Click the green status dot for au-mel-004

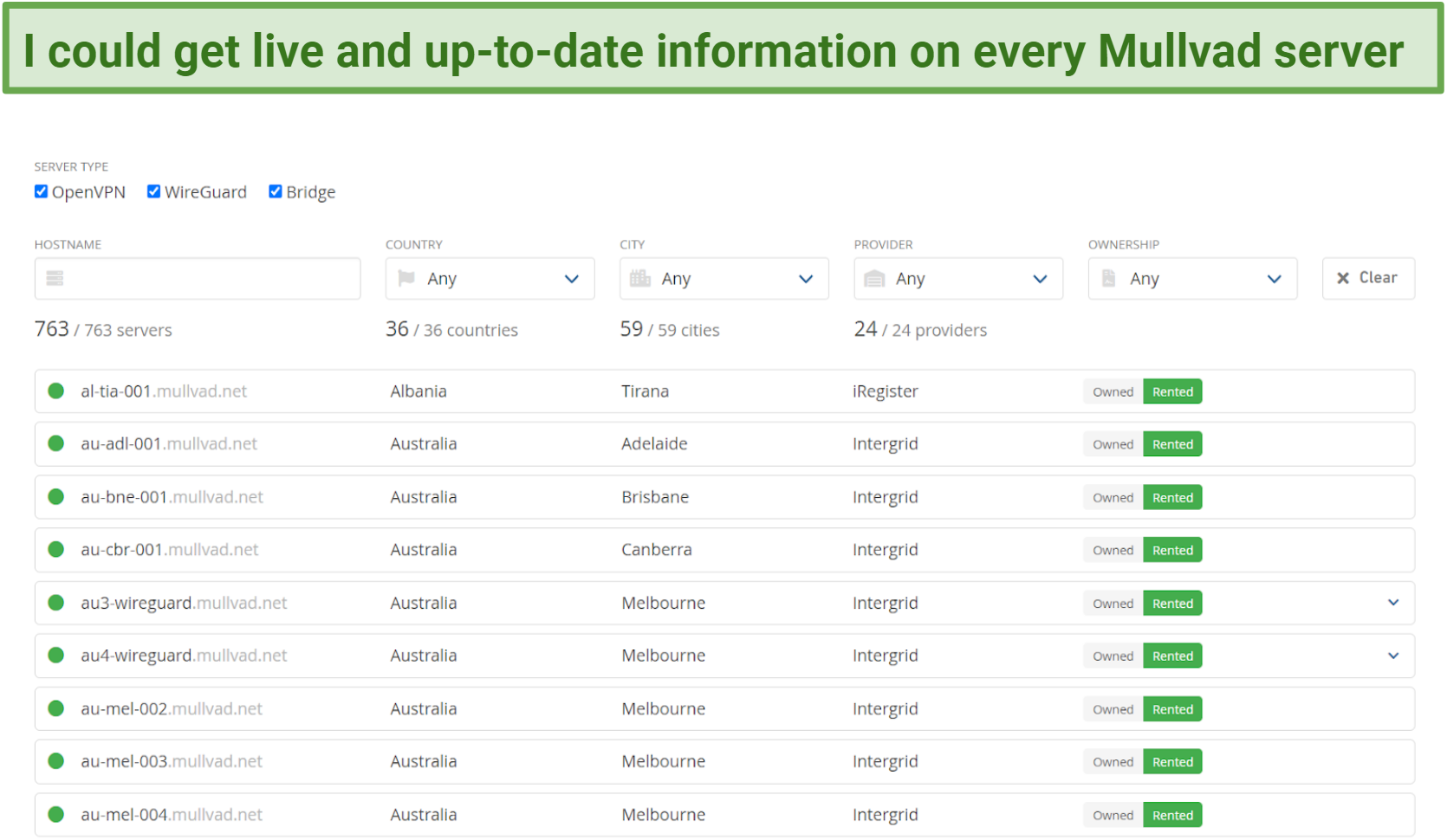click(x=56, y=815)
